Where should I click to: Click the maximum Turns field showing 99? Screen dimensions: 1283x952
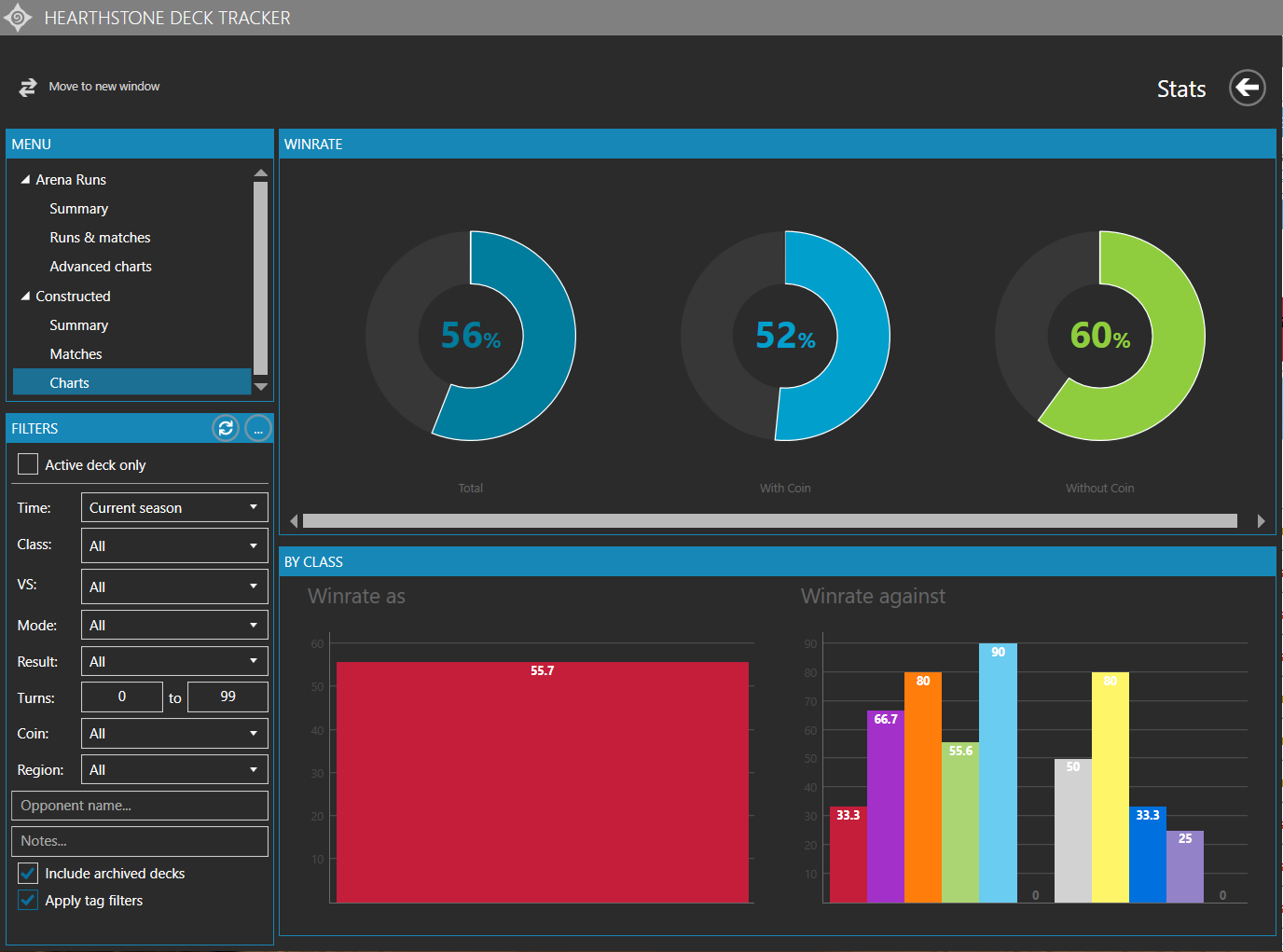click(x=228, y=697)
